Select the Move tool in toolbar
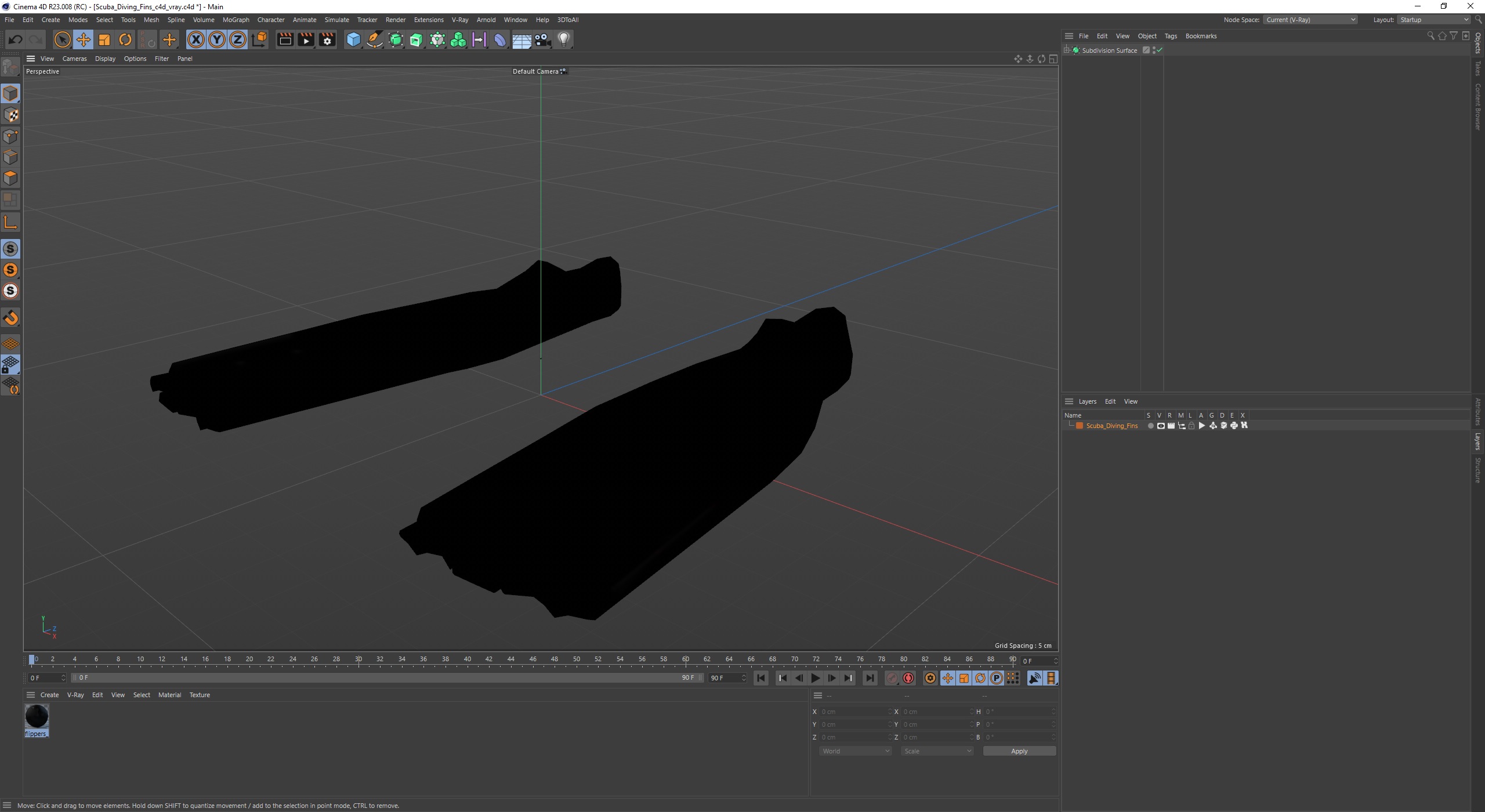Screen dimensions: 1485x812 click(x=83, y=39)
